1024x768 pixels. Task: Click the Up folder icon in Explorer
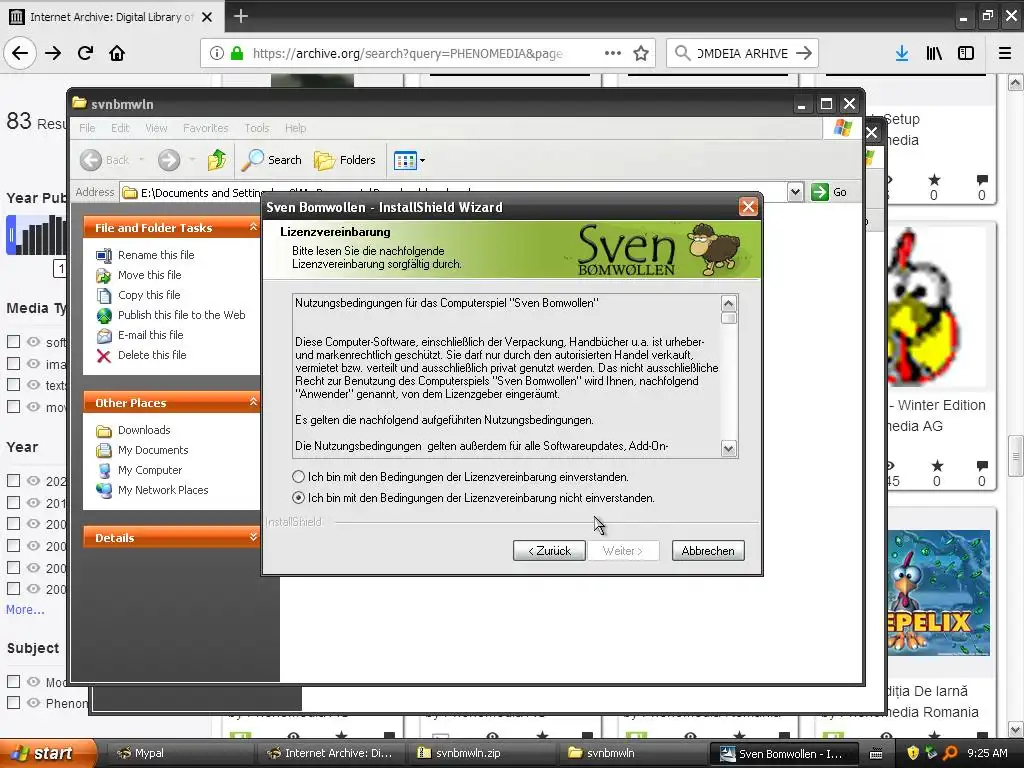click(217, 160)
